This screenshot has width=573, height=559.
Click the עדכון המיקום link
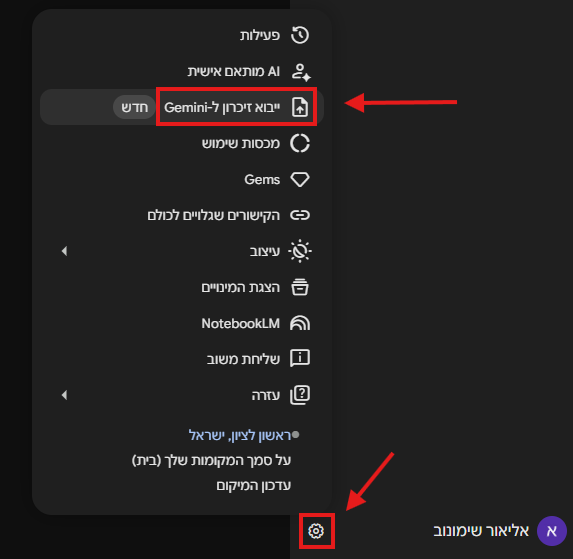pyautogui.click(x=254, y=486)
